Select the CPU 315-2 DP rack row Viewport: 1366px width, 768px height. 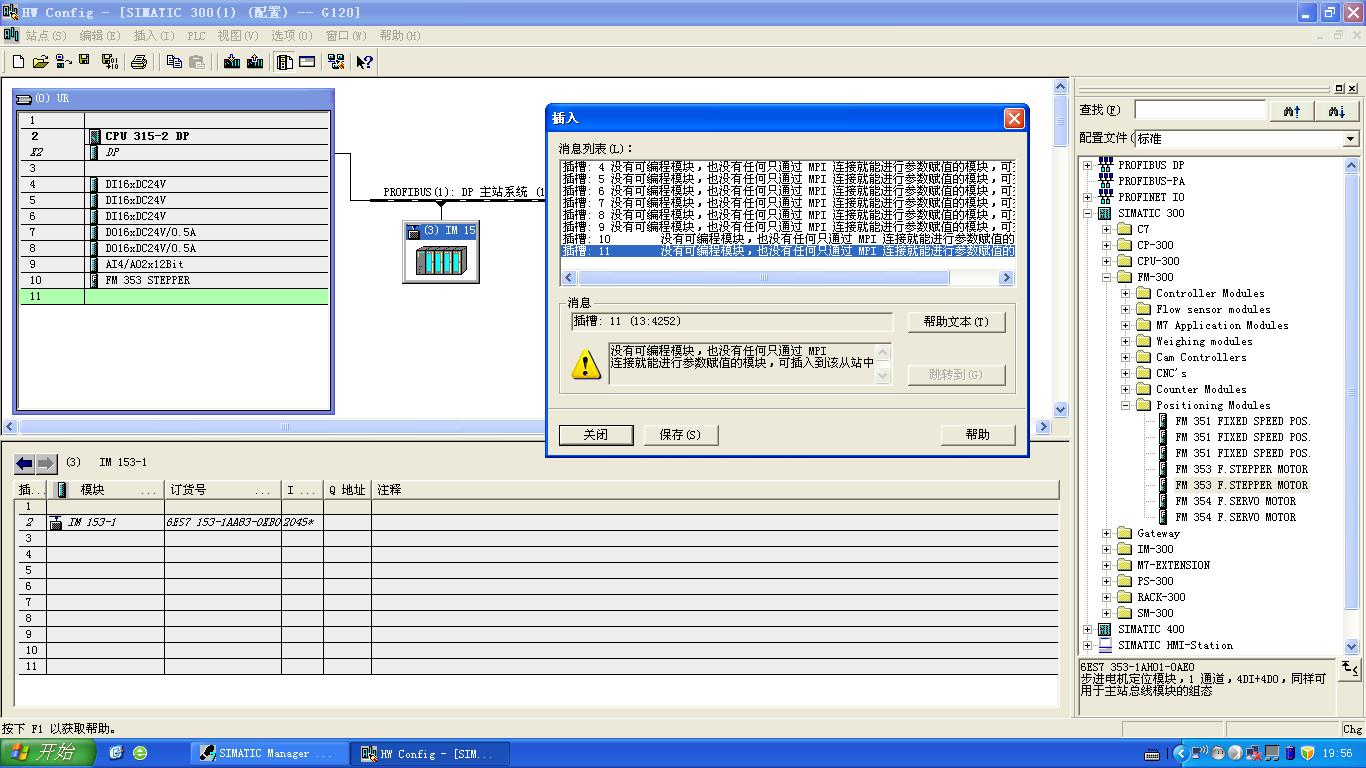click(x=174, y=136)
